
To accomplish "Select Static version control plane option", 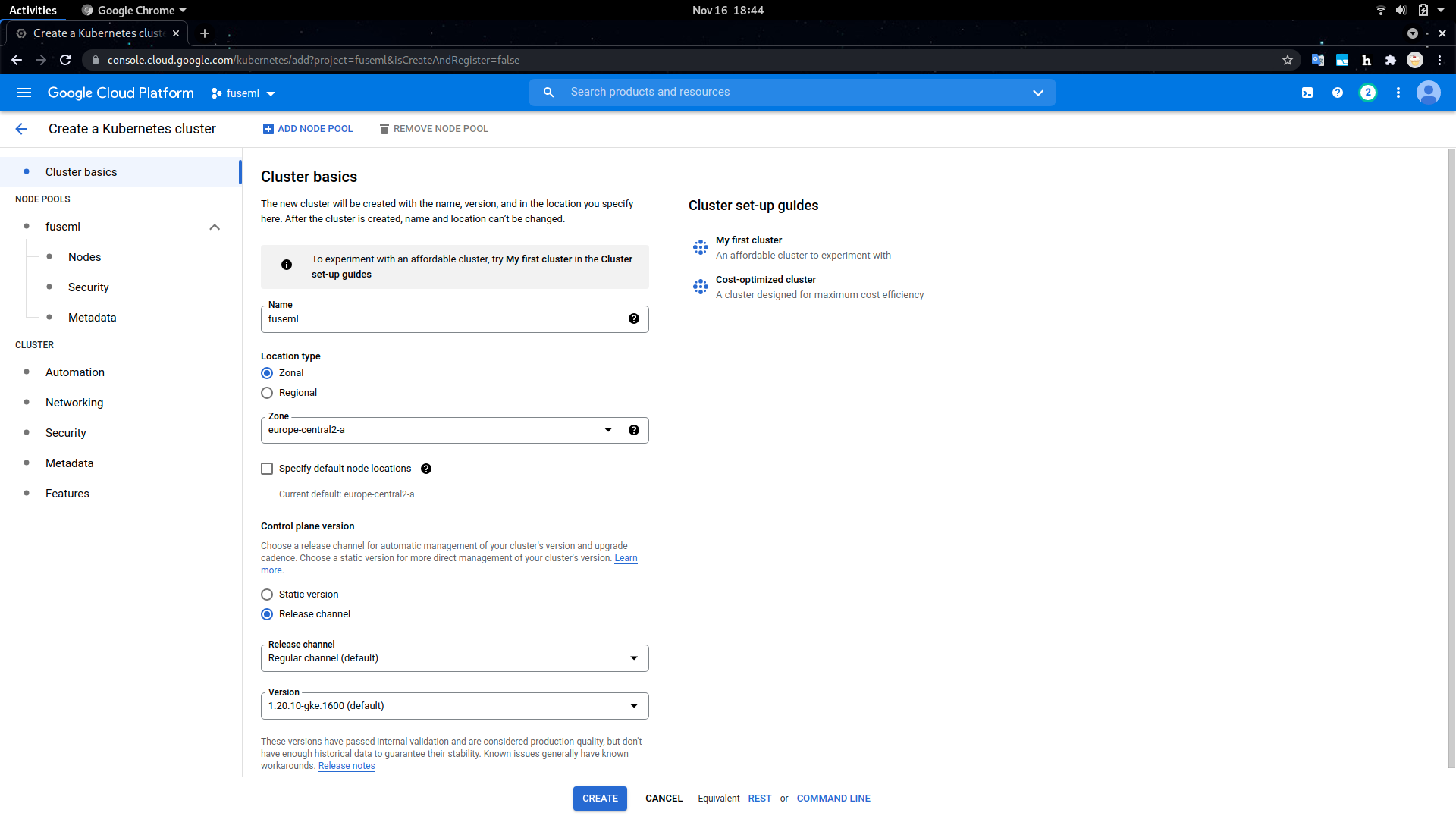I will click(267, 595).
